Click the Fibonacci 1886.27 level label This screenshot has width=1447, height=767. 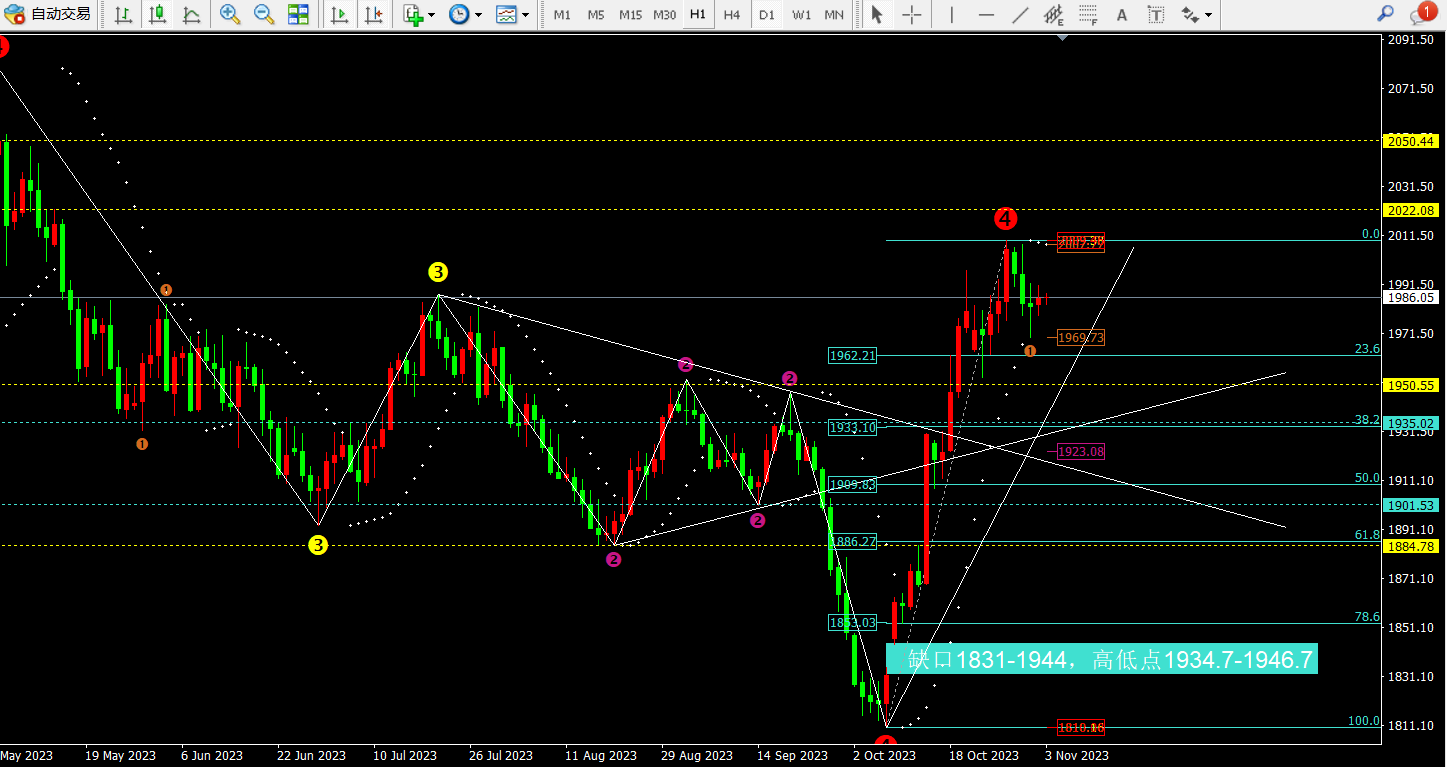[x=852, y=541]
